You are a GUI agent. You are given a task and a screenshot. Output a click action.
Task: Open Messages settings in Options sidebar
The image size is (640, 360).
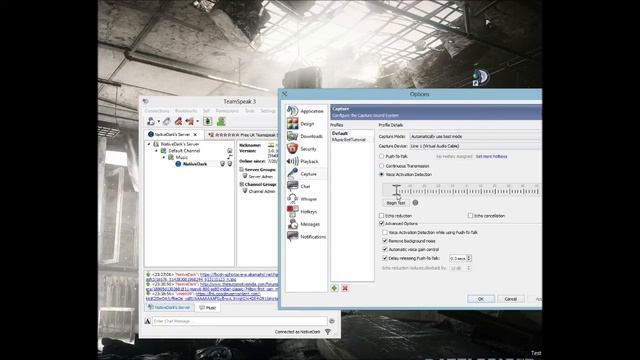coord(306,224)
